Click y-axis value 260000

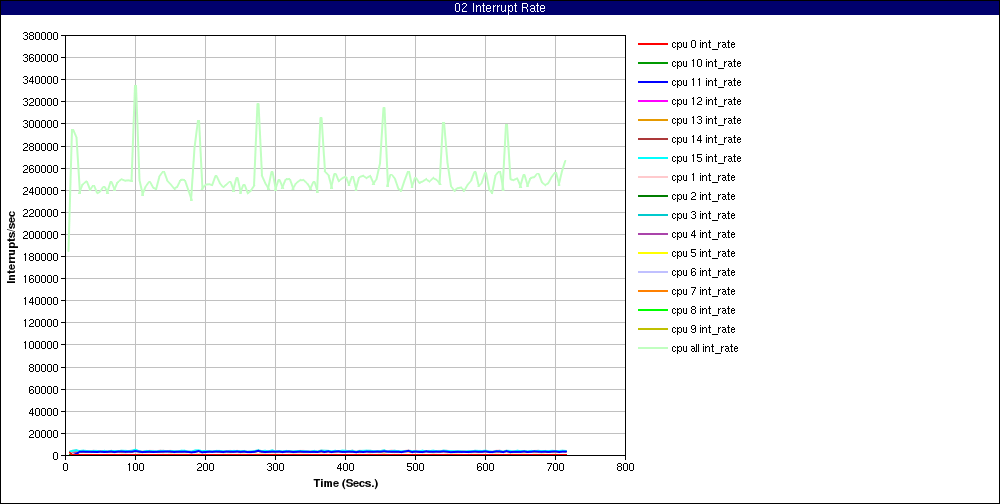pos(42,168)
